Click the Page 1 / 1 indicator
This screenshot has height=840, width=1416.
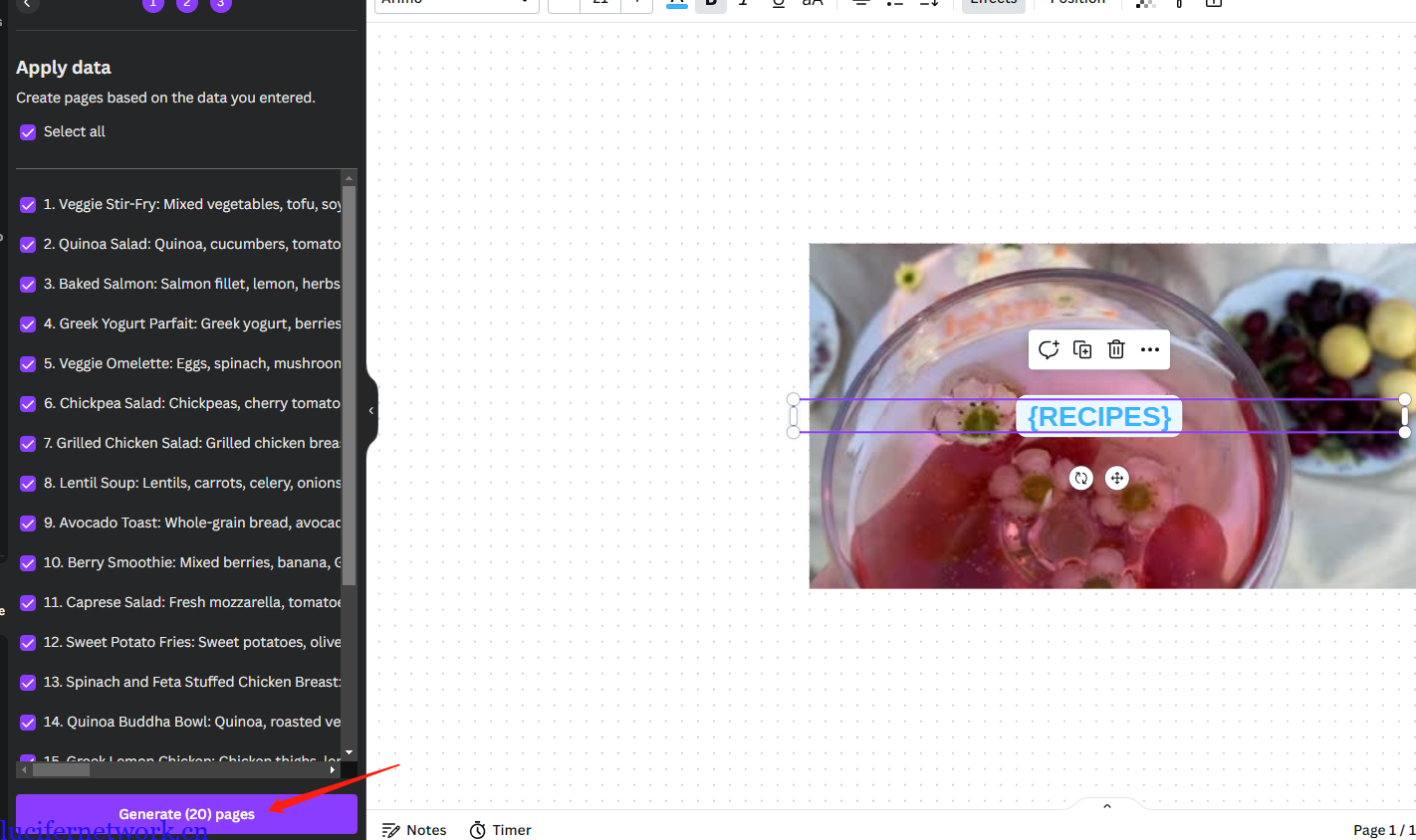tap(1383, 830)
